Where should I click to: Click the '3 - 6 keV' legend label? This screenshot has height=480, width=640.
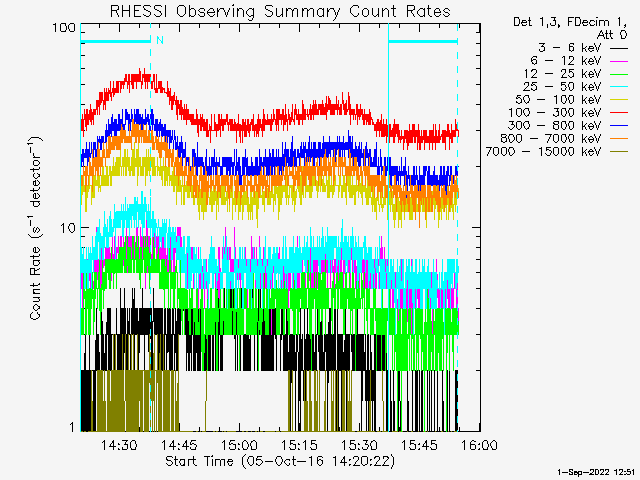coord(570,48)
